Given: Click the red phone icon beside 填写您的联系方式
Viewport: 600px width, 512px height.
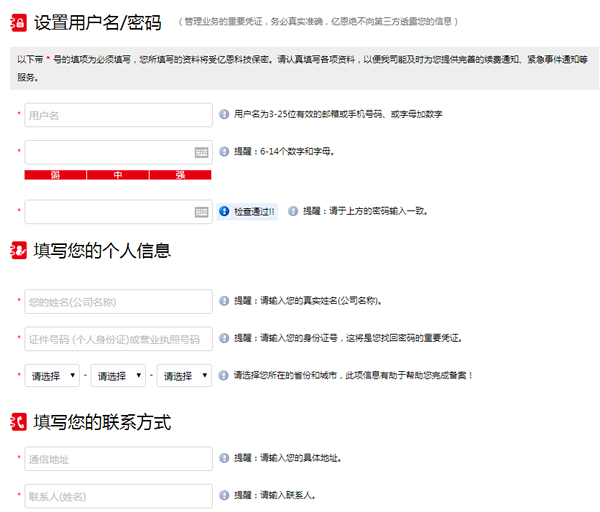Looking at the screenshot, I should tap(19, 422).
